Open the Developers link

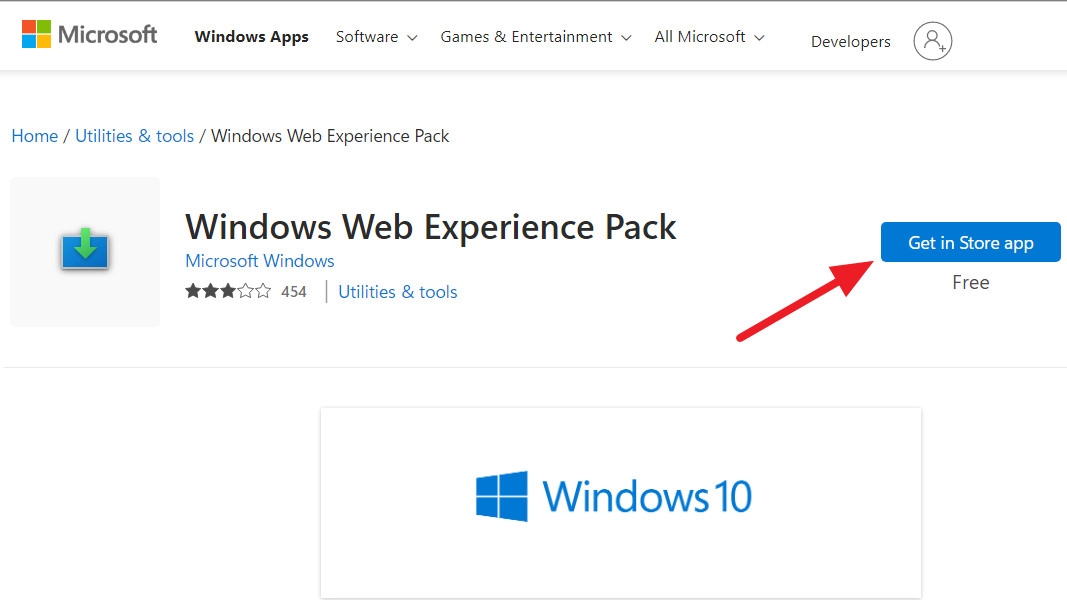[x=851, y=41]
